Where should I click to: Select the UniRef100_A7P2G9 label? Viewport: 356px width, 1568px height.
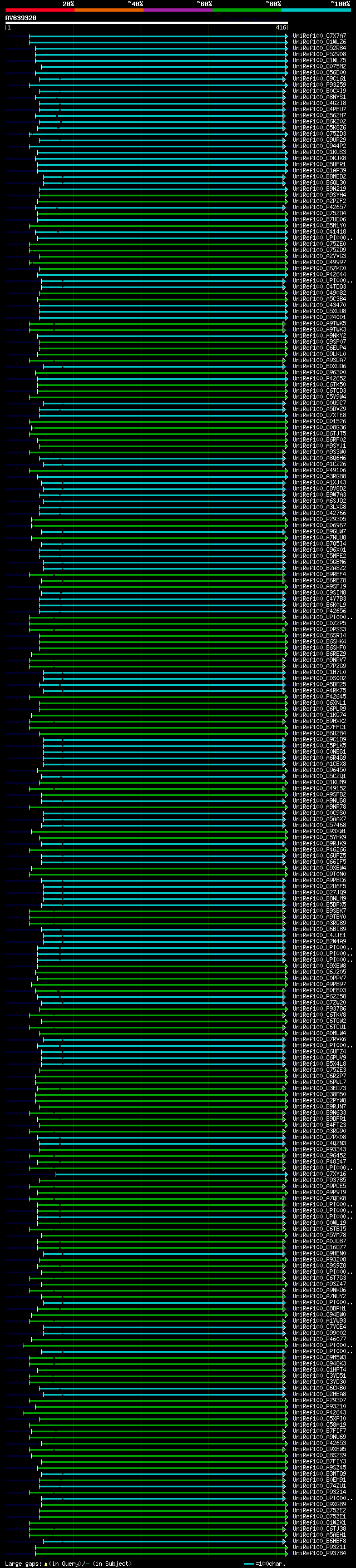[x=319, y=666]
